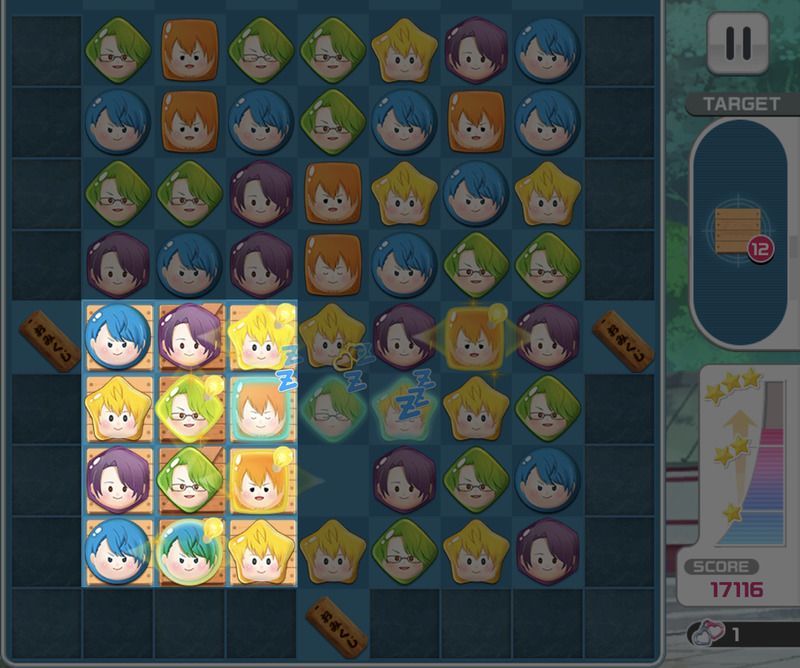Tap the TARGET label
The image size is (800, 668).
(741, 104)
